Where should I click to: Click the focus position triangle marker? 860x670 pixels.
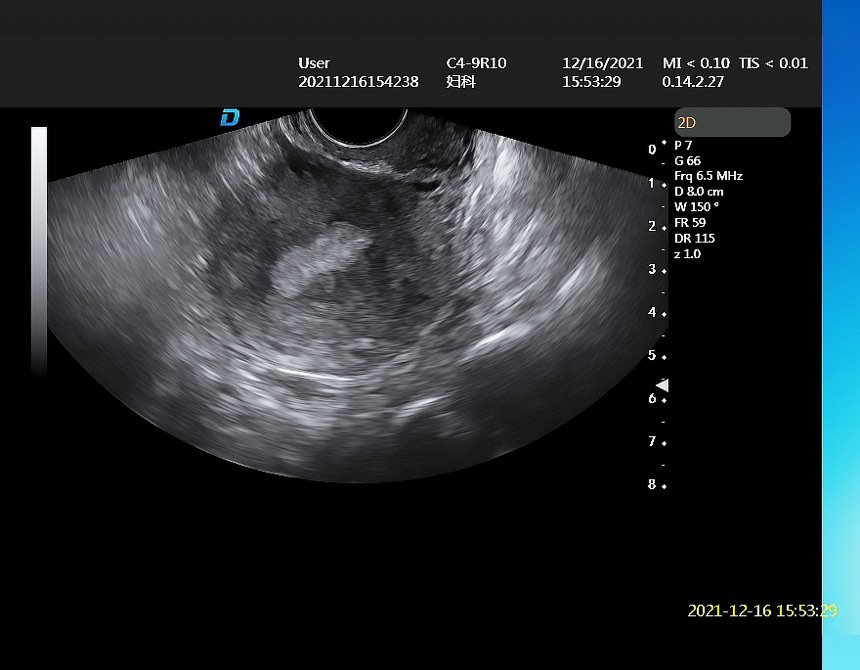coord(661,385)
